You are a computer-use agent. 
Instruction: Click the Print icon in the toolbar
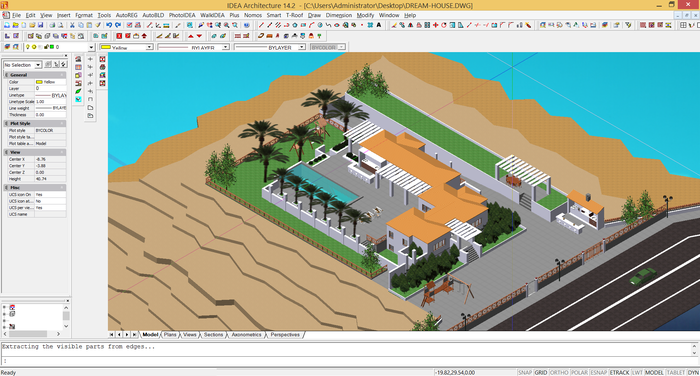click(52, 25)
